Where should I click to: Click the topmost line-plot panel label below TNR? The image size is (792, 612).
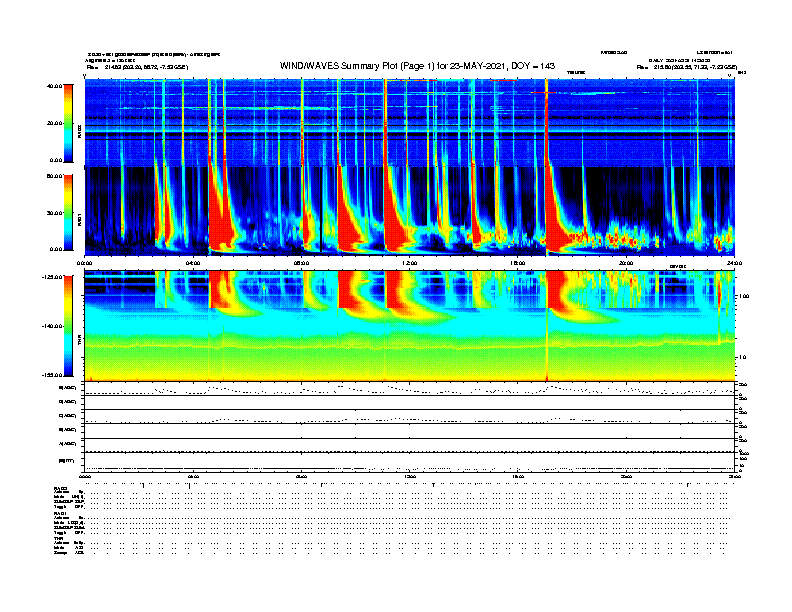pos(68,388)
